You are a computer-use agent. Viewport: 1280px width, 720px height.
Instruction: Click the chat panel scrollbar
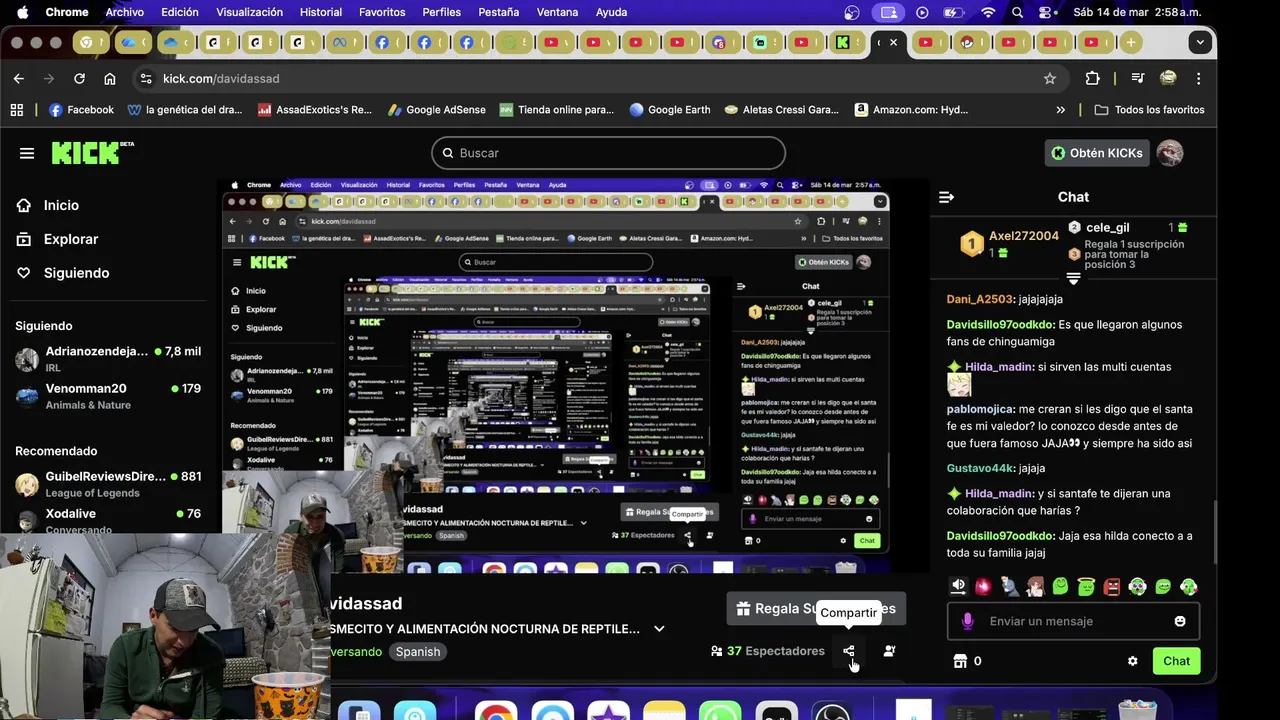click(x=1214, y=530)
